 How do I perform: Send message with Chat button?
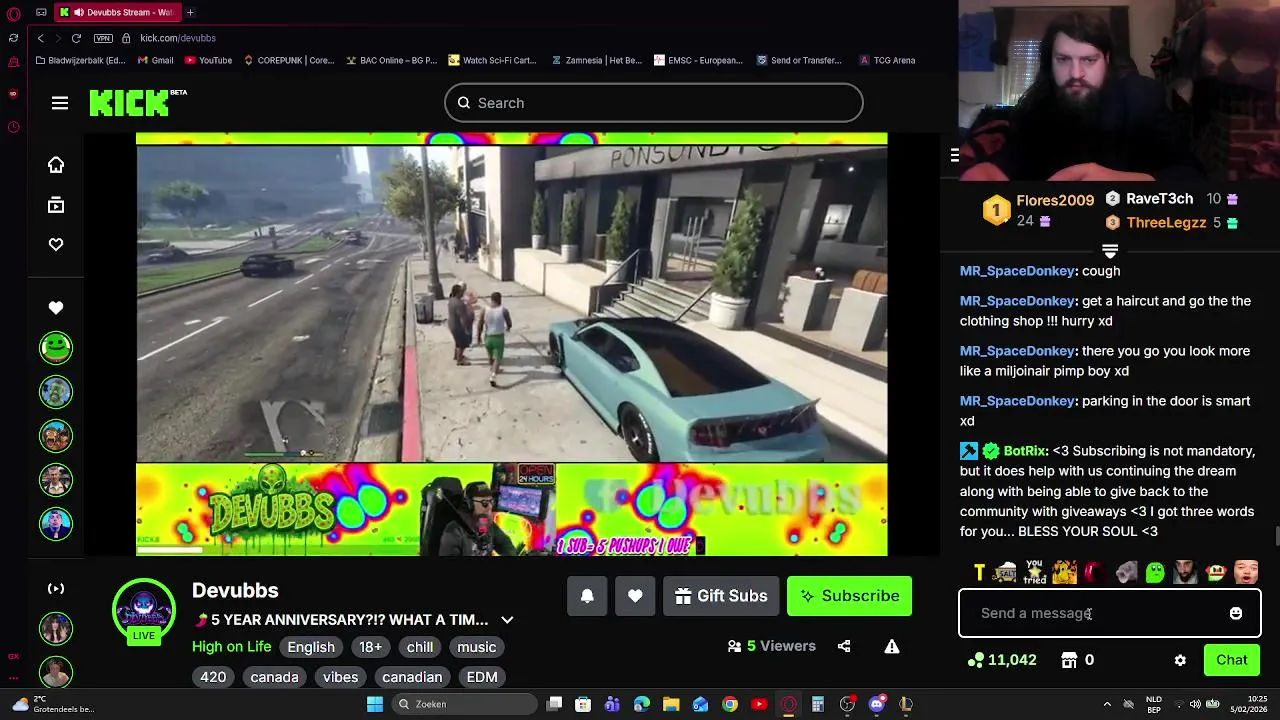coord(1232,660)
